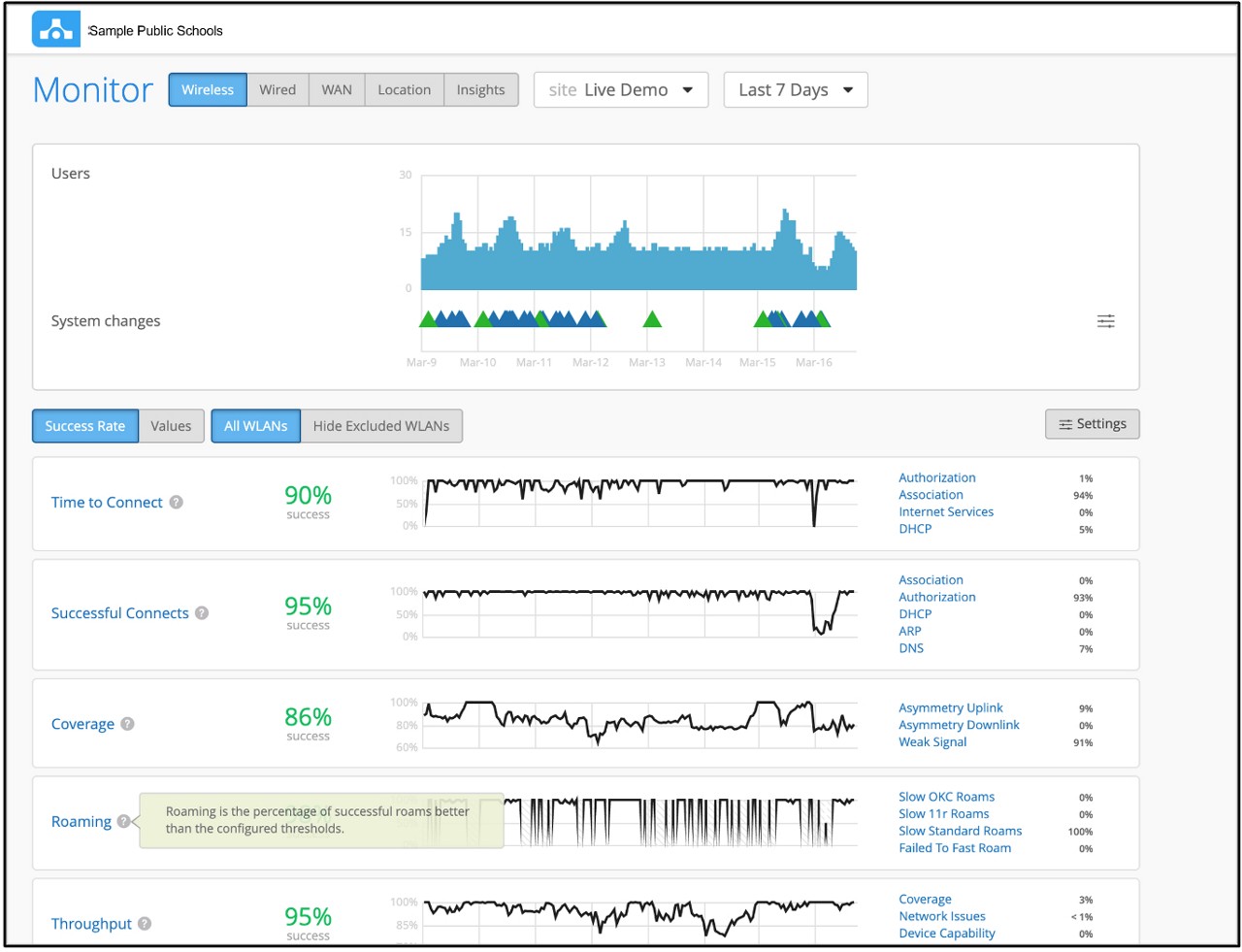Open the chart filter icon beside System changes
The width and height of the screenshot is (1242, 952).
click(1105, 321)
